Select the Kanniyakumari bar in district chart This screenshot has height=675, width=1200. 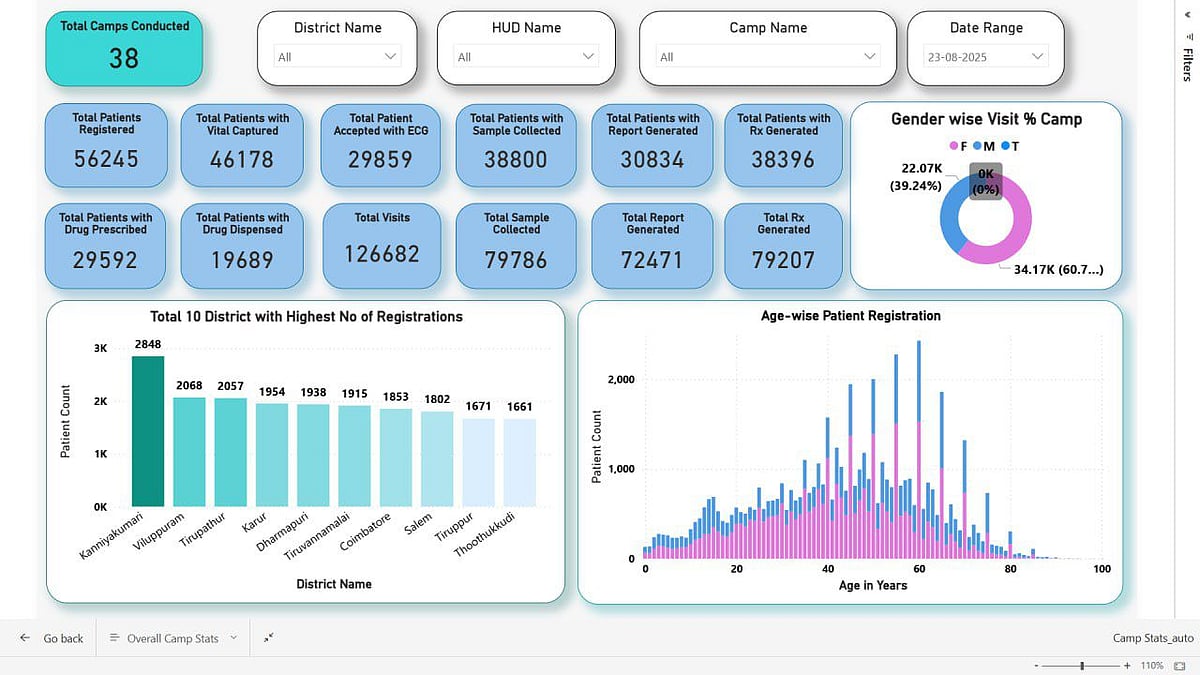[x=147, y=431]
